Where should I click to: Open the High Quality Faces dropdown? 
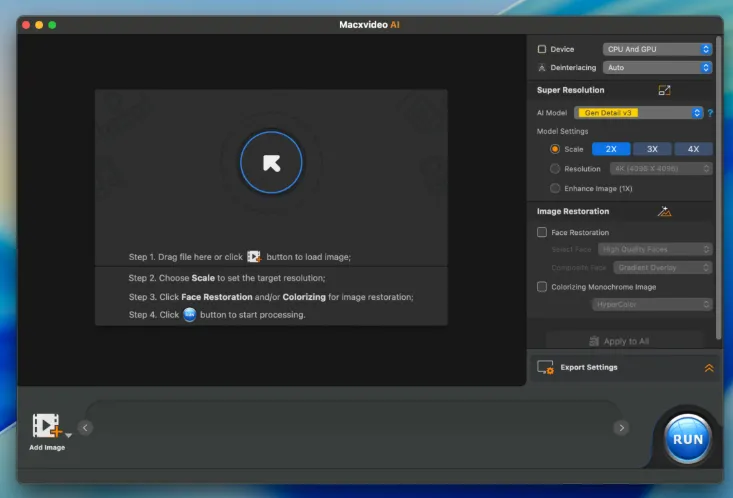(x=655, y=249)
